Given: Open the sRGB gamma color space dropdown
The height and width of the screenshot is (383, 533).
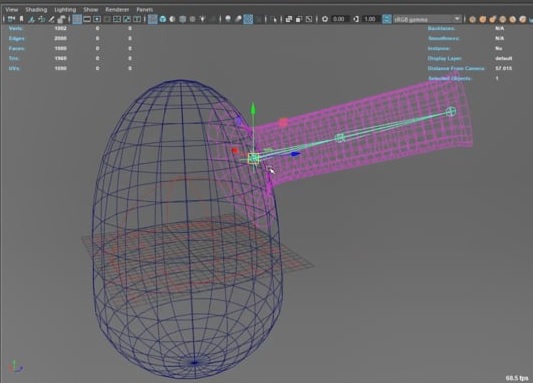Looking at the screenshot, I should coord(427,19).
